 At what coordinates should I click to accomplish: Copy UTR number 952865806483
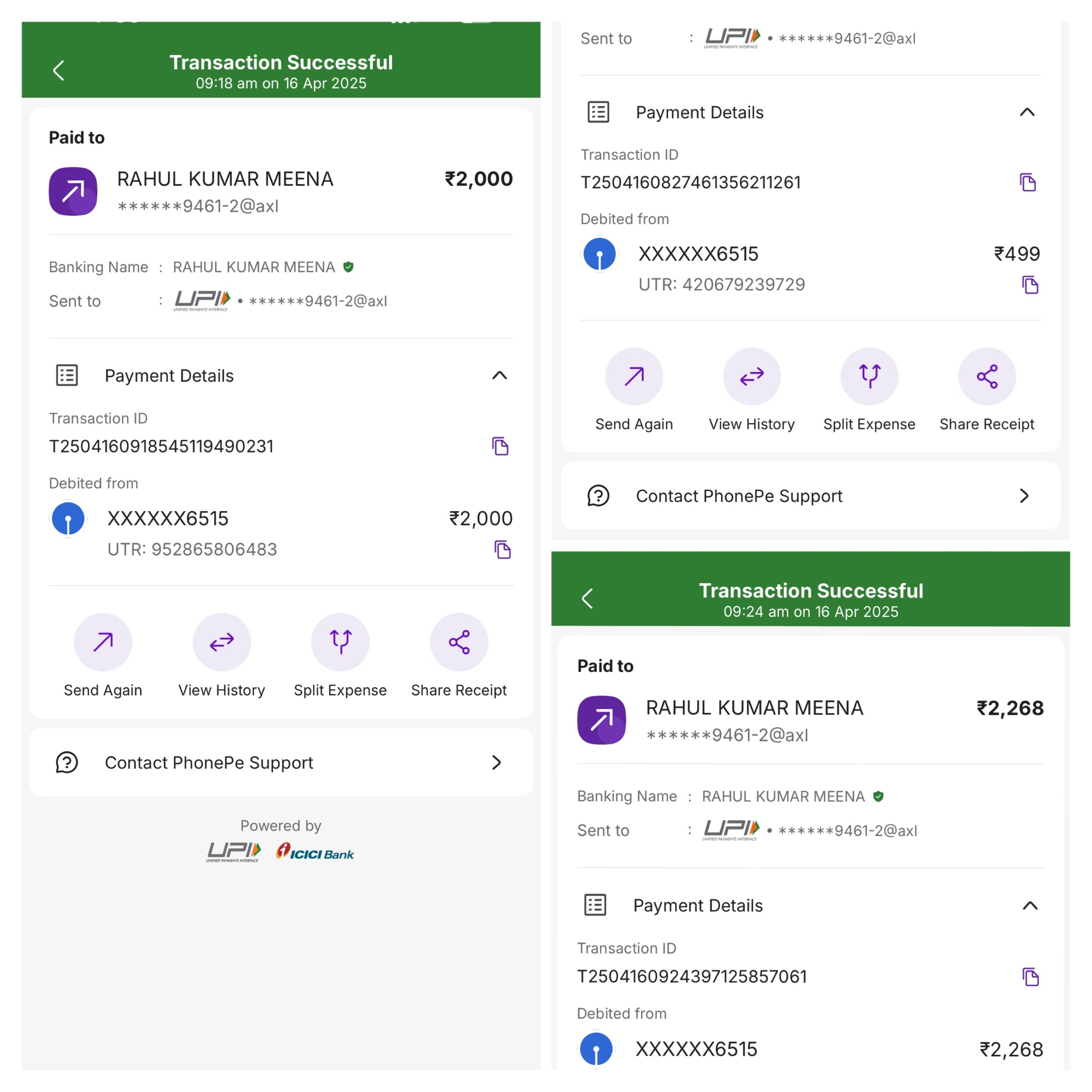(x=502, y=549)
